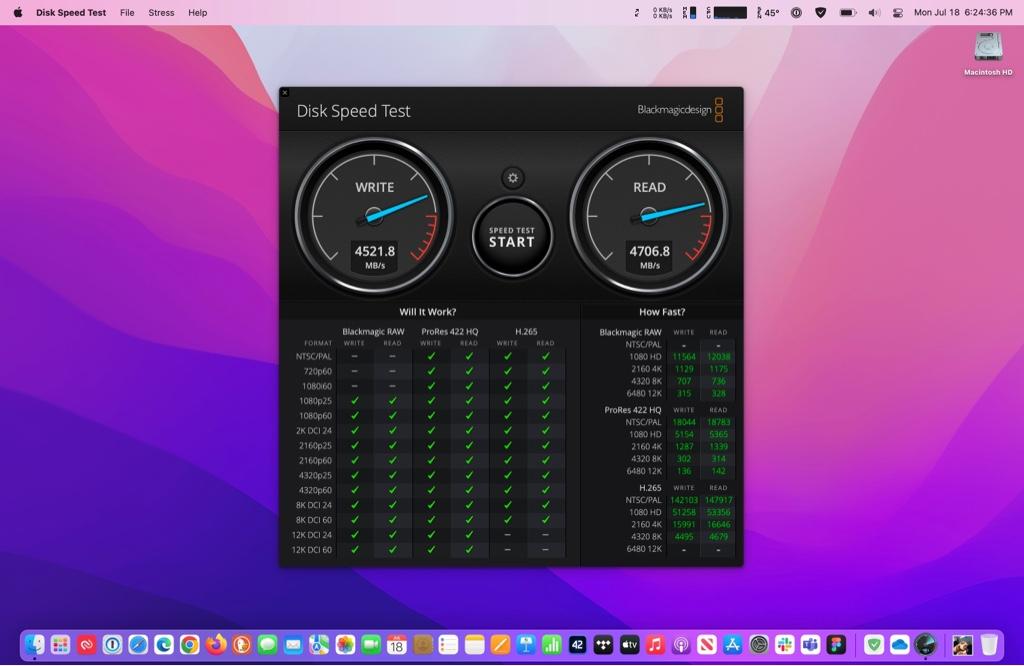Open Maps from the dock
The image size is (1024, 666).
(x=319, y=645)
